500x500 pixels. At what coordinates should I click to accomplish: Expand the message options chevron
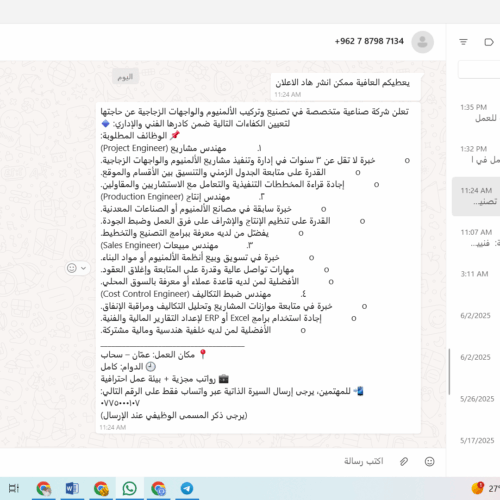click(84, 268)
